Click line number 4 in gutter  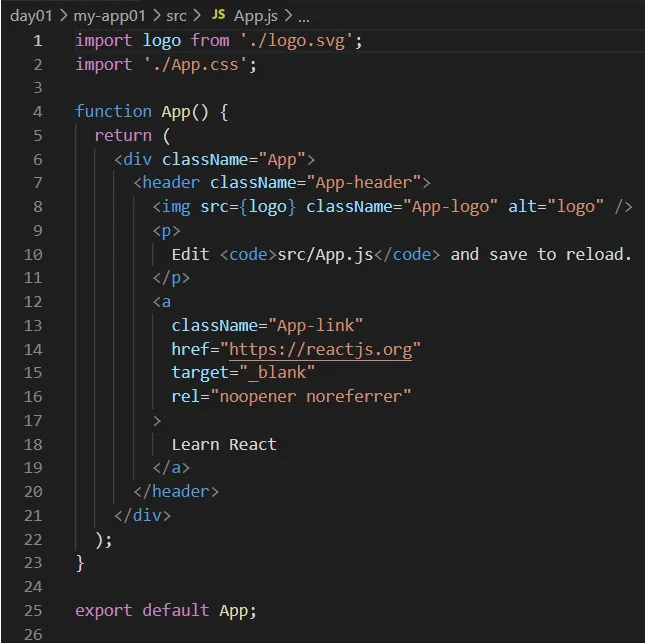tap(38, 112)
